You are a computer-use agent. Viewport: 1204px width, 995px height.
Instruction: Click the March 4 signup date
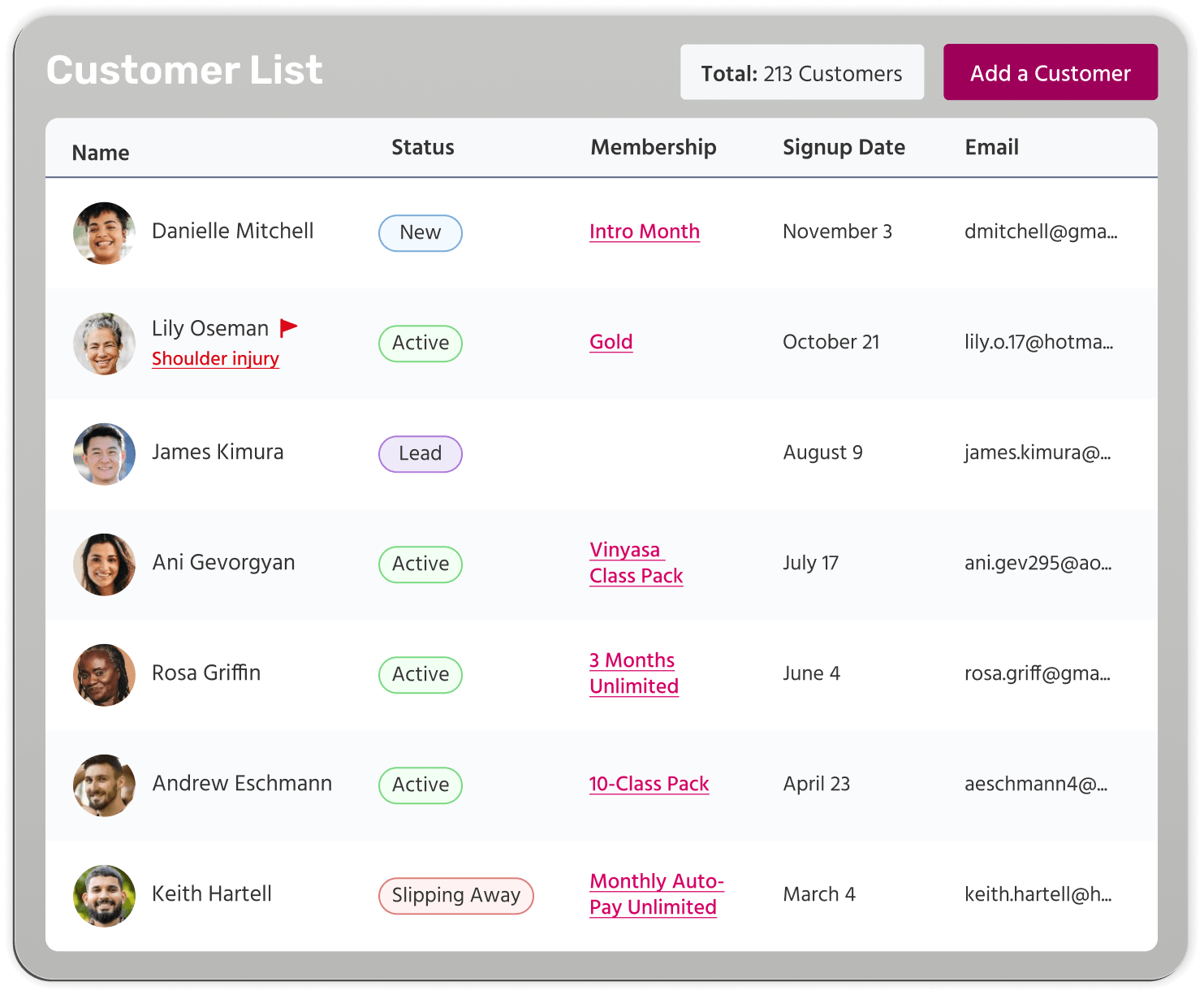[819, 894]
